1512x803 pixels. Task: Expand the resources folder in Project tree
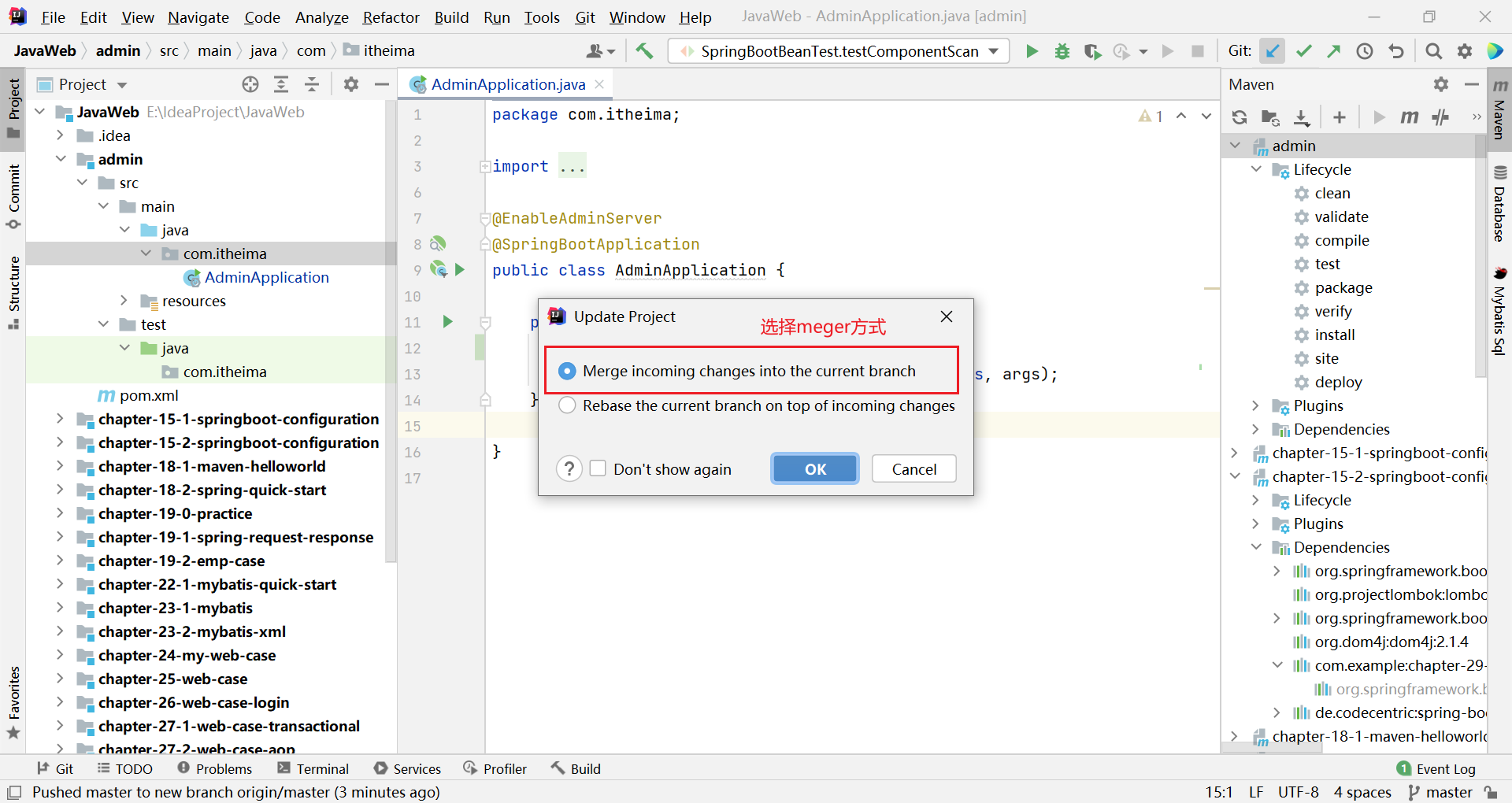[124, 301]
